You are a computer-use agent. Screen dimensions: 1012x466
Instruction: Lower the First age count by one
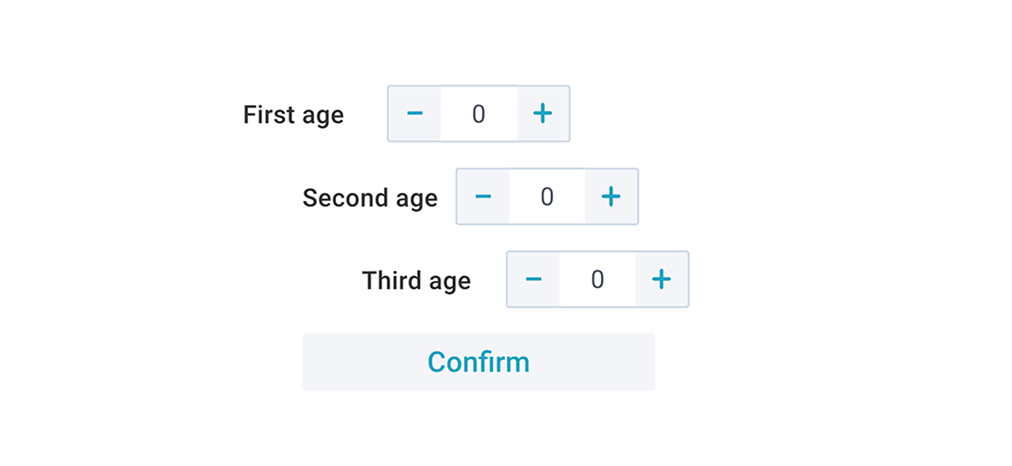(x=415, y=114)
